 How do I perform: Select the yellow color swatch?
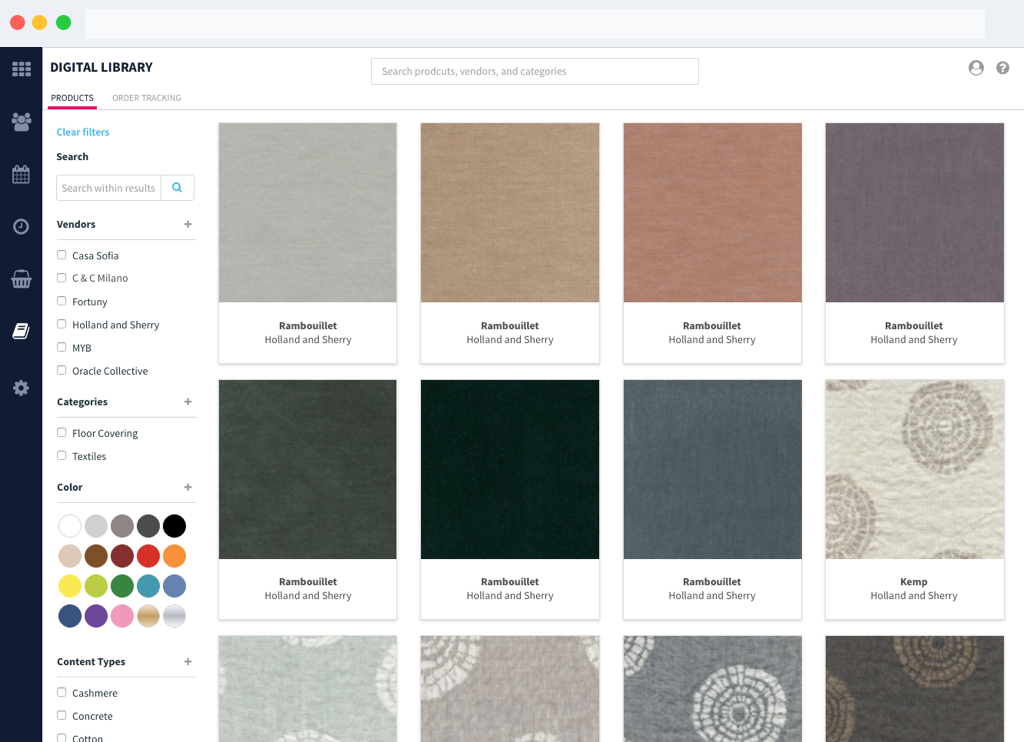click(70, 586)
